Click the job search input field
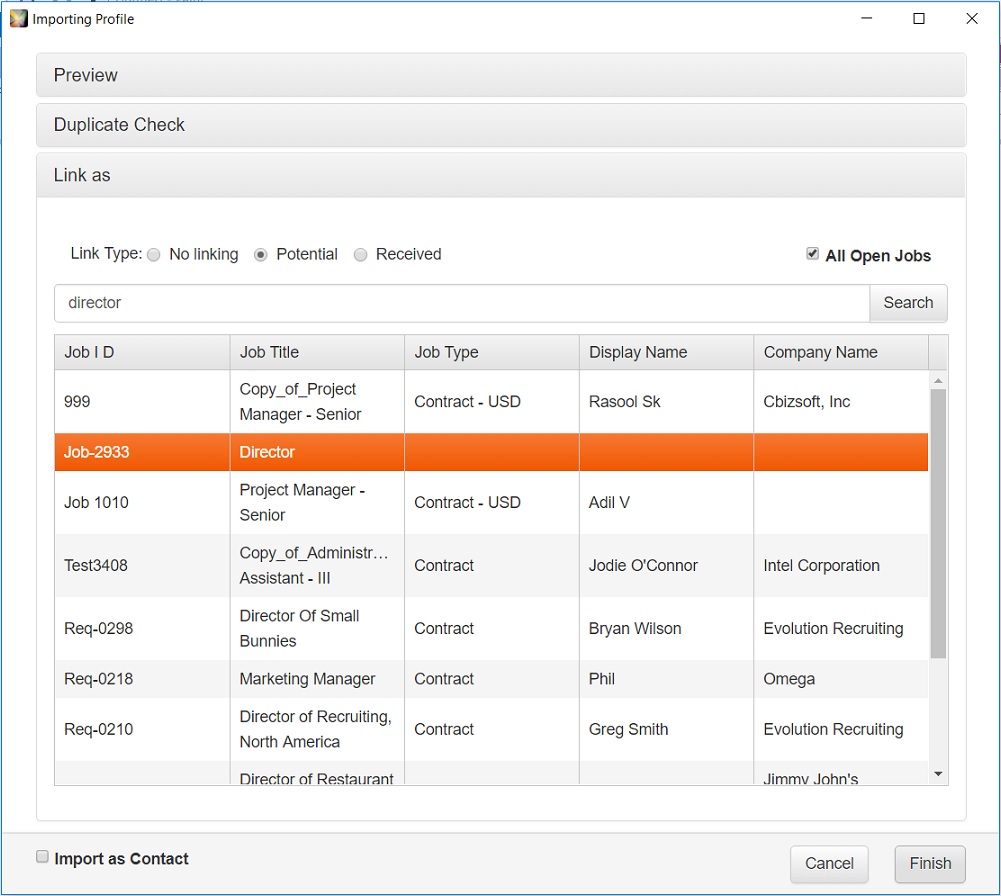 [x=462, y=303]
